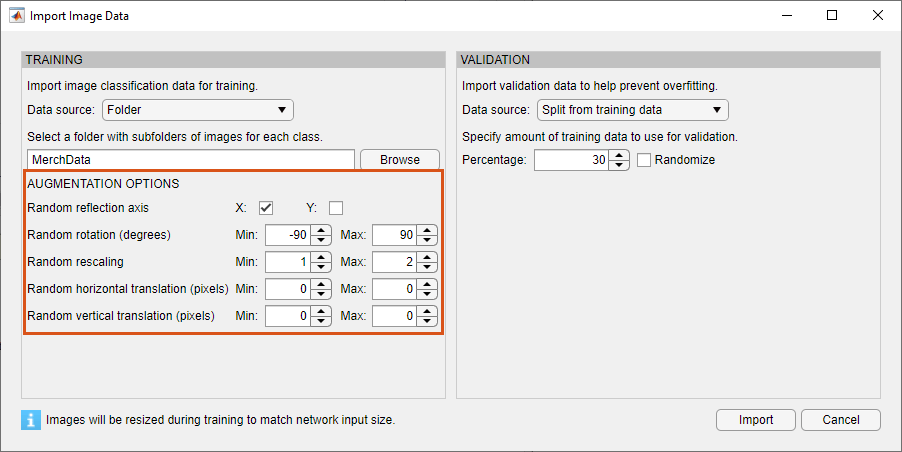Decrement horizontal translation Max value
The image size is (902, 452).
point(427,294)
